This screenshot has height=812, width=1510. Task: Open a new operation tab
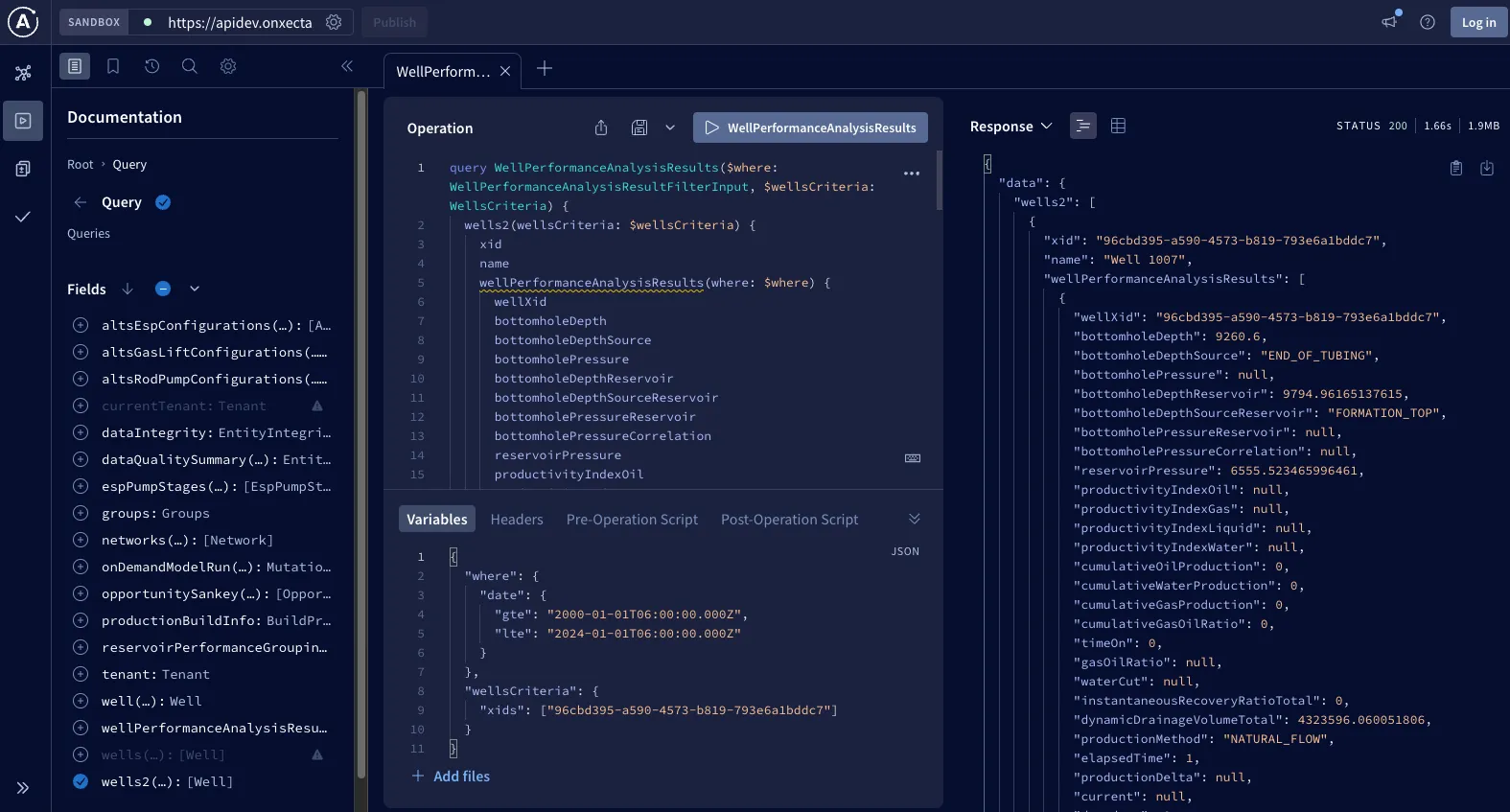coord(545,68)
